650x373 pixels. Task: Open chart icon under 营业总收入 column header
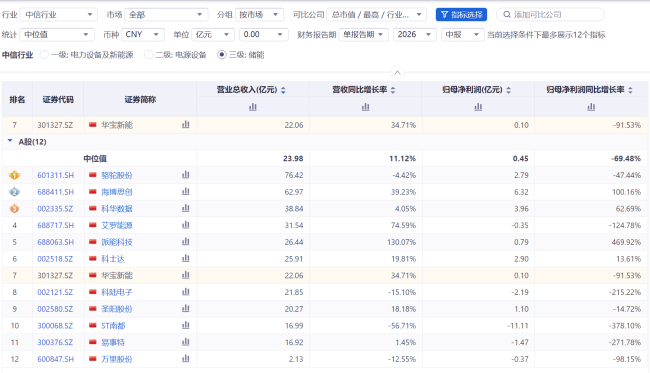(x=252, y=107)
